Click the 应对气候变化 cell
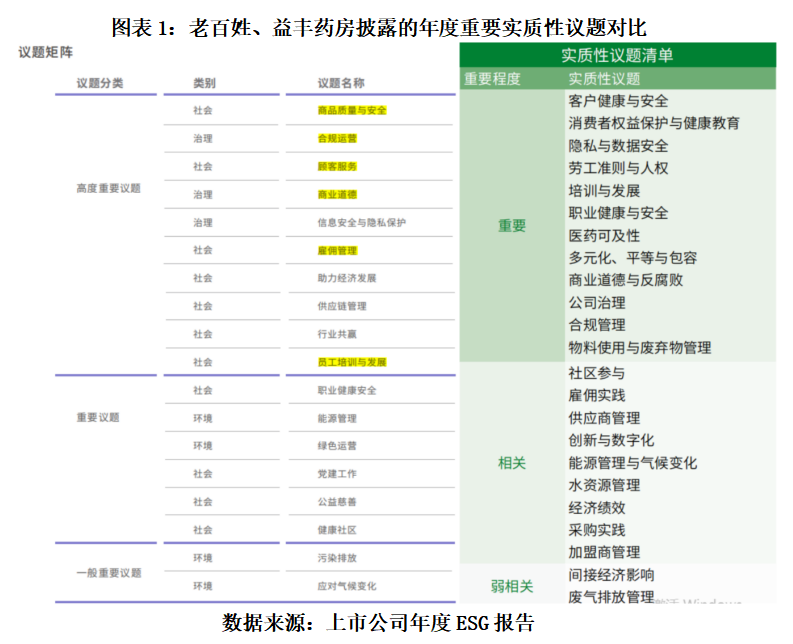 [x=347, y=586]
